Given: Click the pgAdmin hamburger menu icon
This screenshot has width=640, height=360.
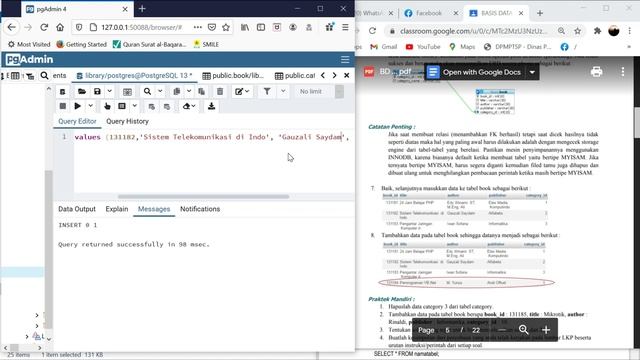Looking at the screenshot, I should pyautogui.click(x=345, y=60).
